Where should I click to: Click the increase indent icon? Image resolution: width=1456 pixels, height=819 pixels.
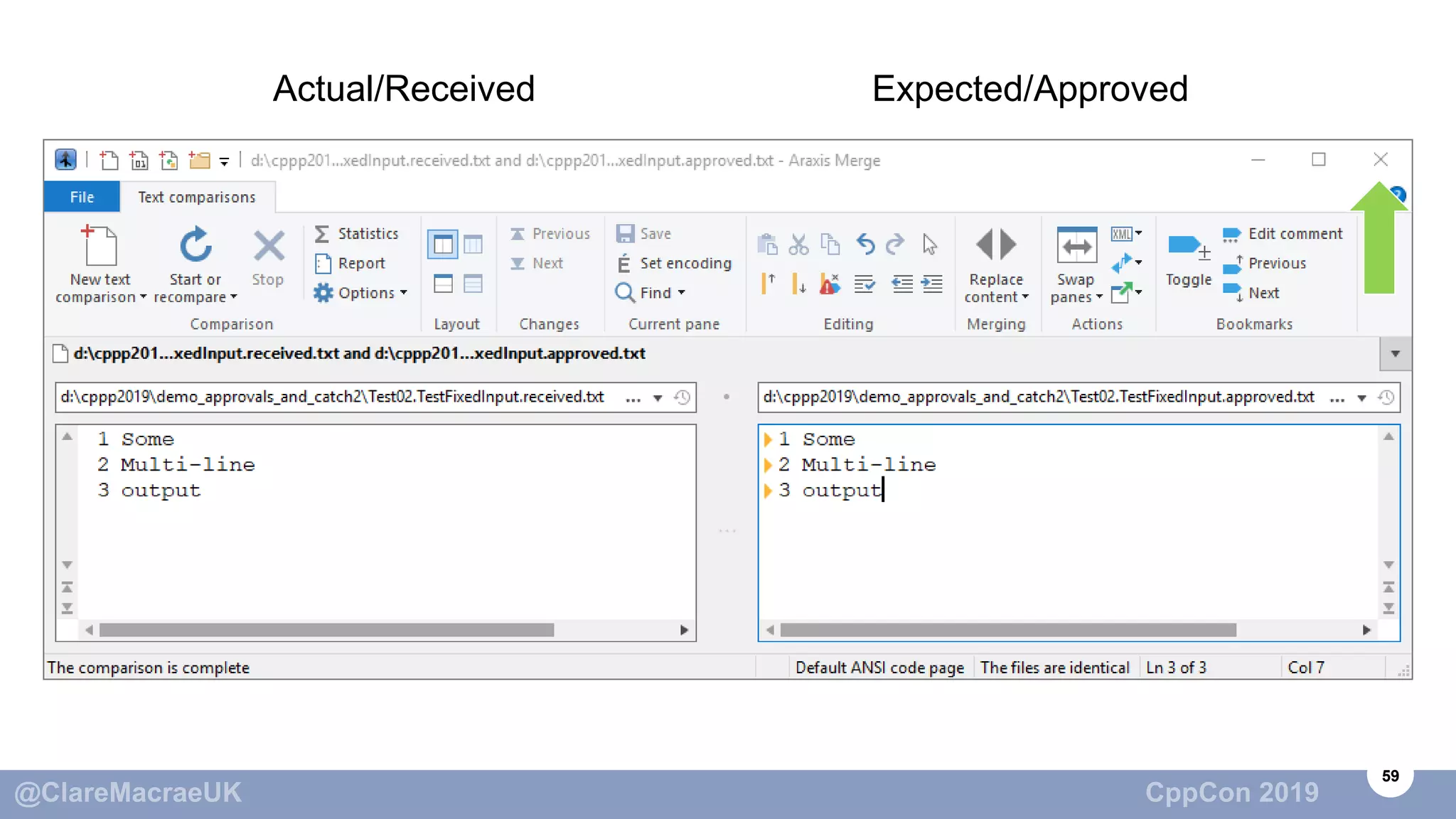click(x=932, y=284)
